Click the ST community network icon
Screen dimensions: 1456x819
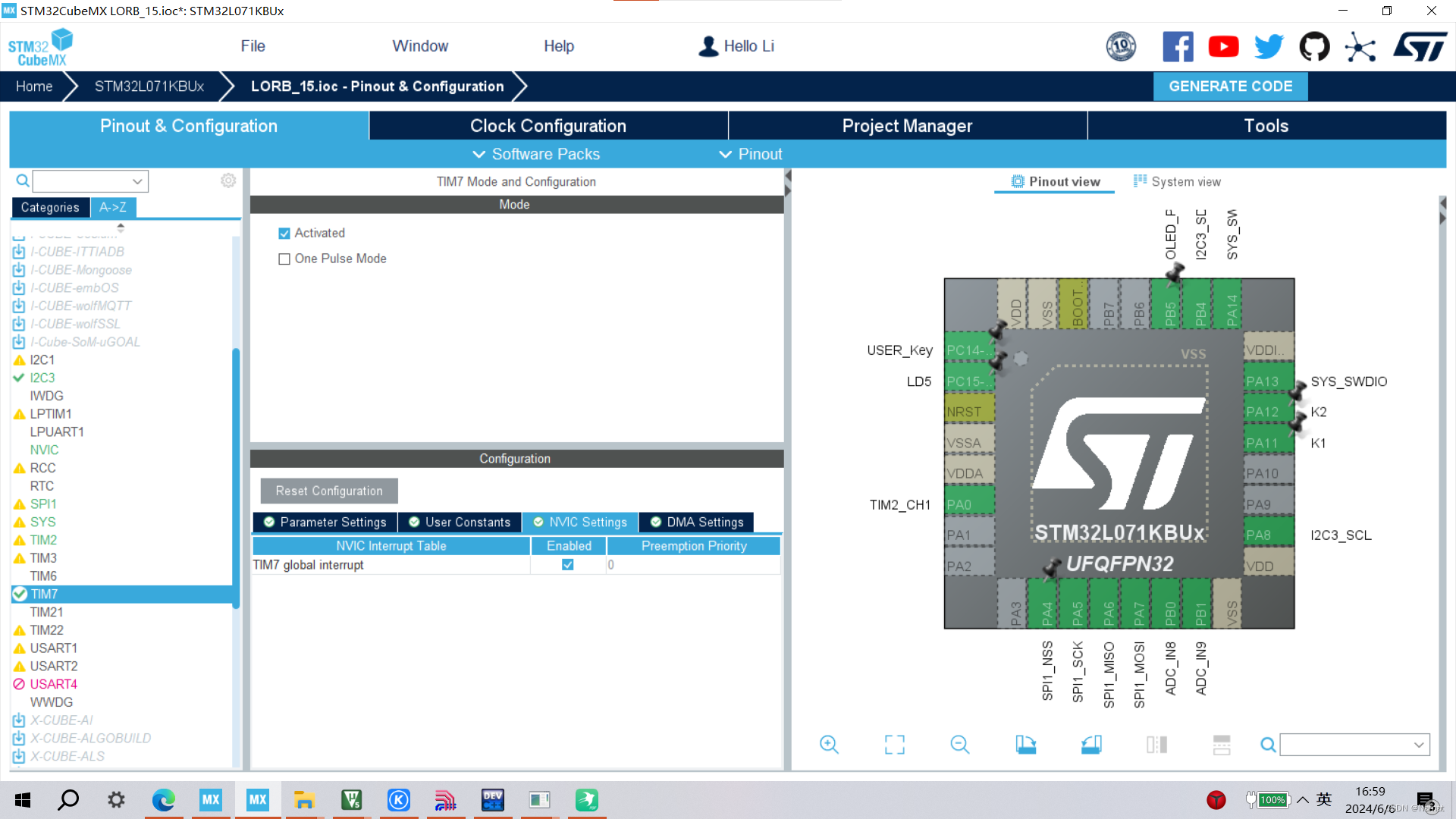(x=1360, y=47)
